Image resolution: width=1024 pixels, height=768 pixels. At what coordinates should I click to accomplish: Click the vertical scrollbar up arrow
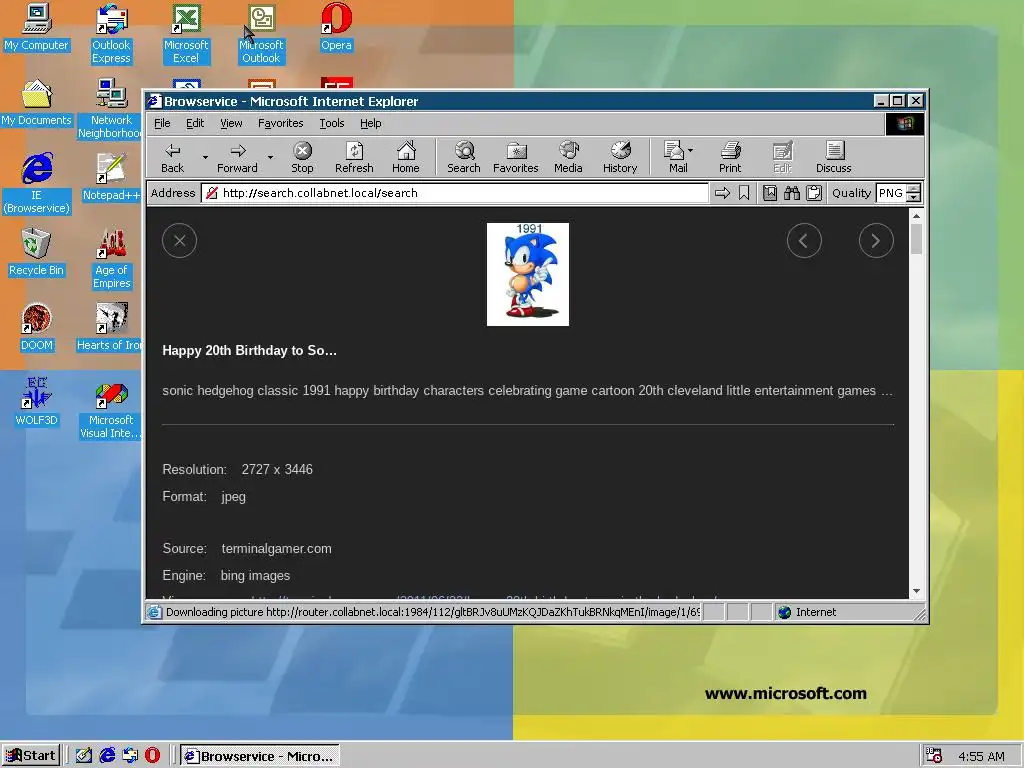click(x=916, y=216)
